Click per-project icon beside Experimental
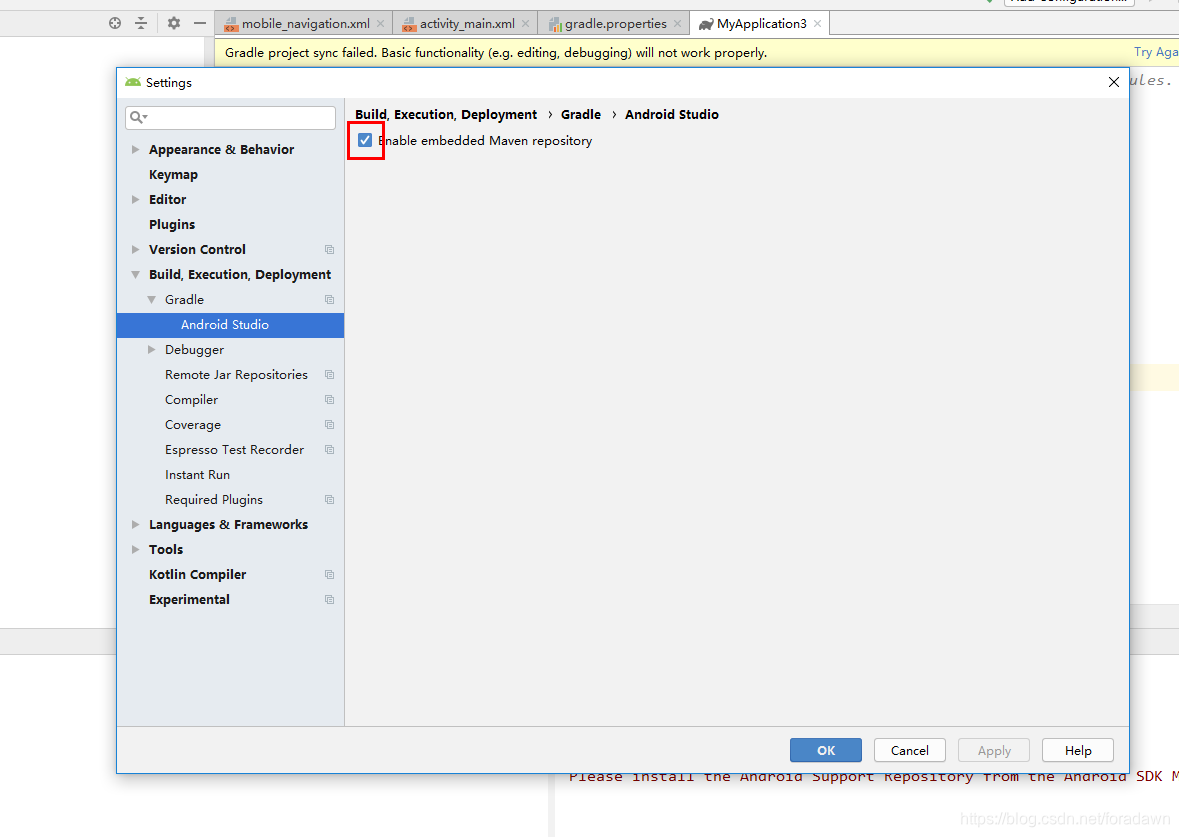 click(x=329, y=599)
